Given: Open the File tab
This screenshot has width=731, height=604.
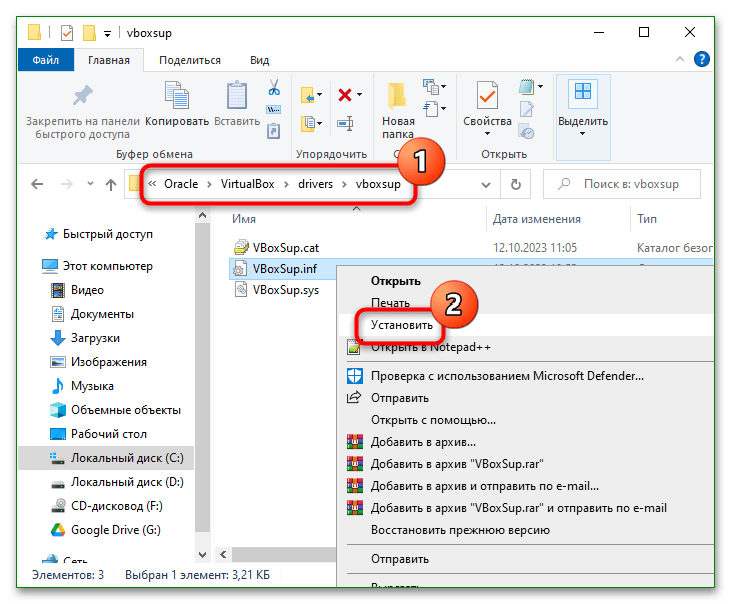Looking at the screenshot, I should [46, 60].
